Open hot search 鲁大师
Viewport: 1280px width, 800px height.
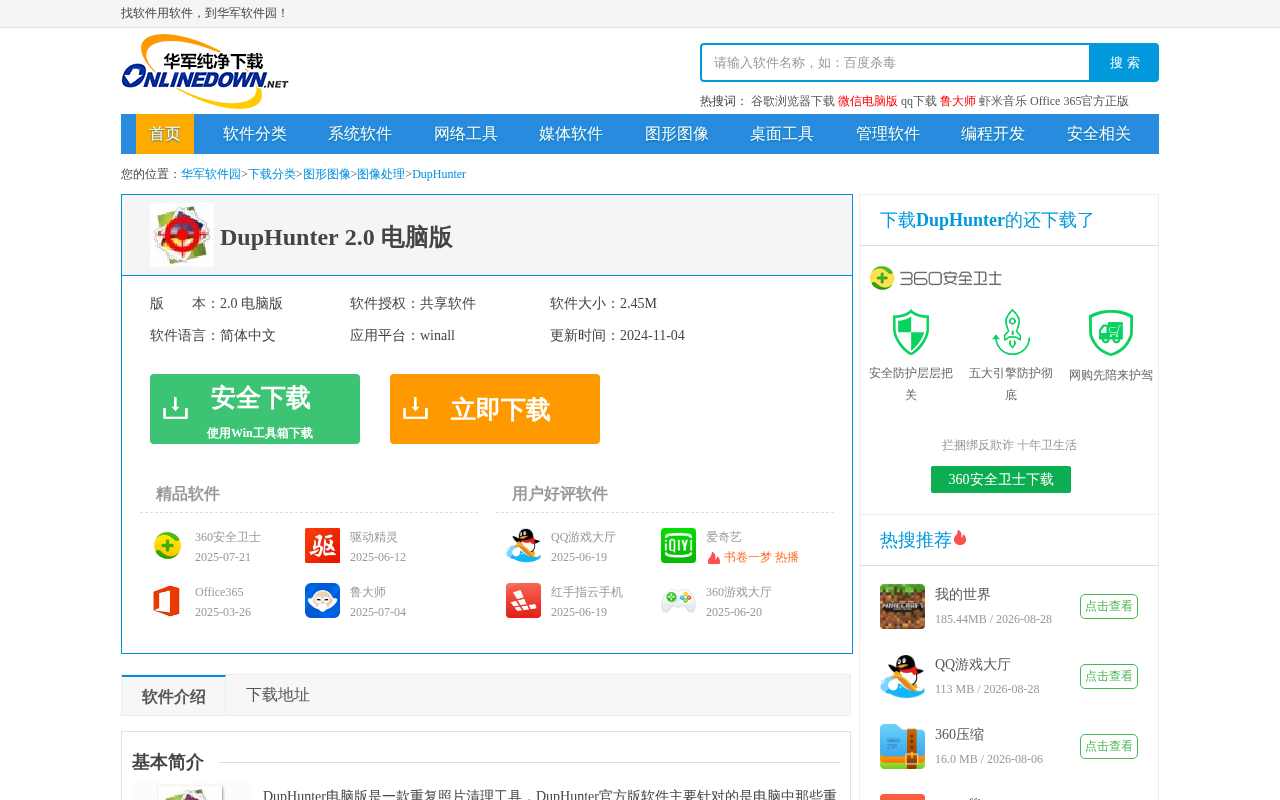coord(958,101)
